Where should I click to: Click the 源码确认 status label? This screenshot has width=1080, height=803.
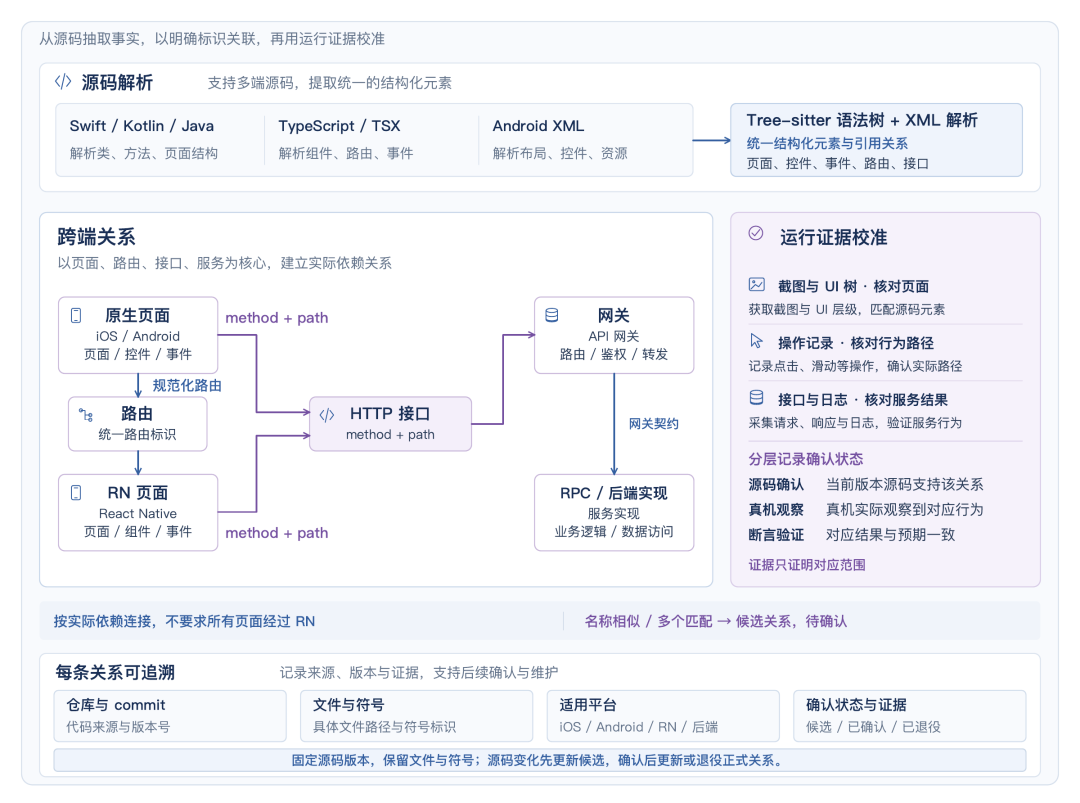(776, 485)
